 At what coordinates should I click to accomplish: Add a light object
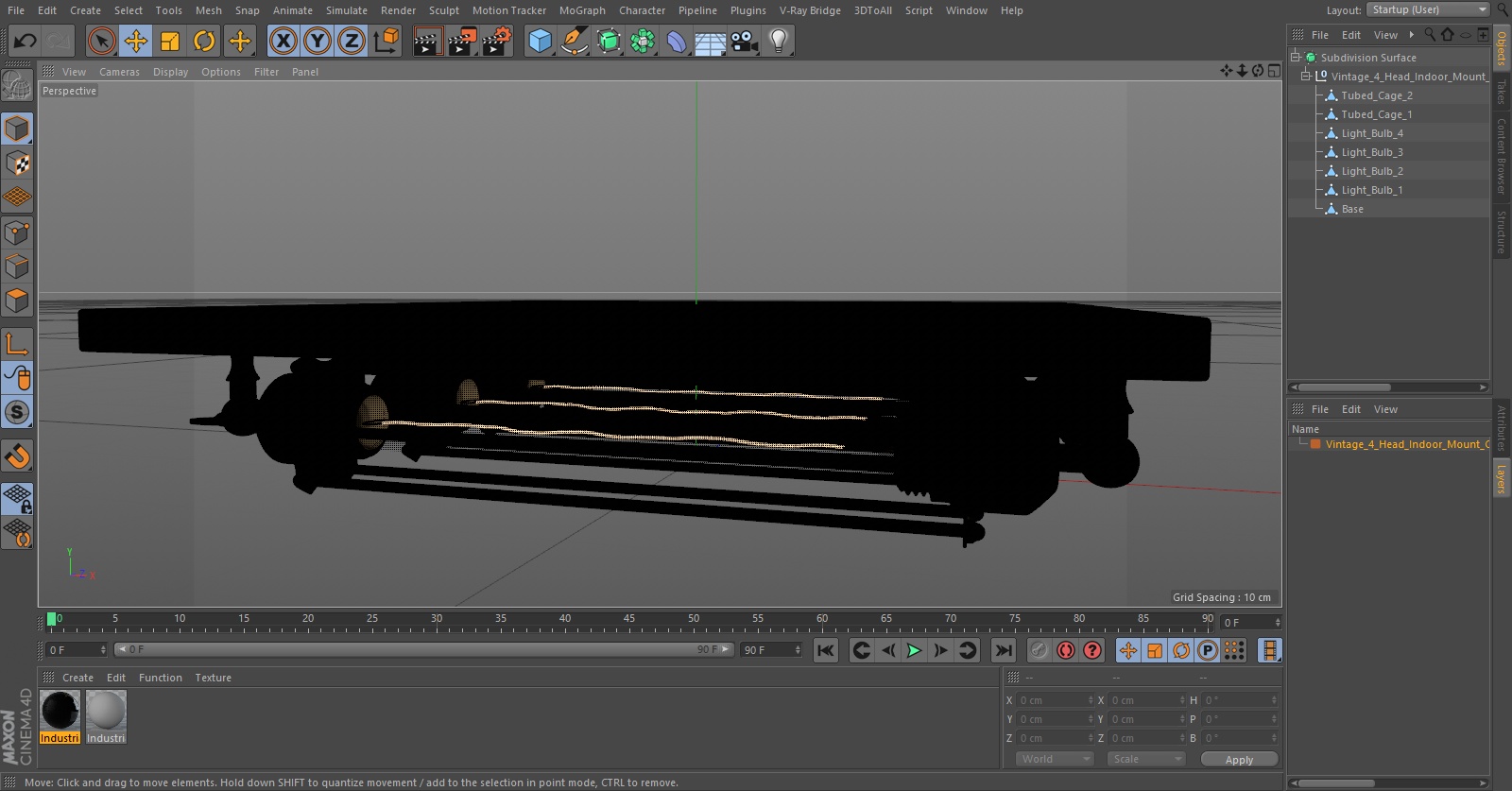click(x=779, y=41)
